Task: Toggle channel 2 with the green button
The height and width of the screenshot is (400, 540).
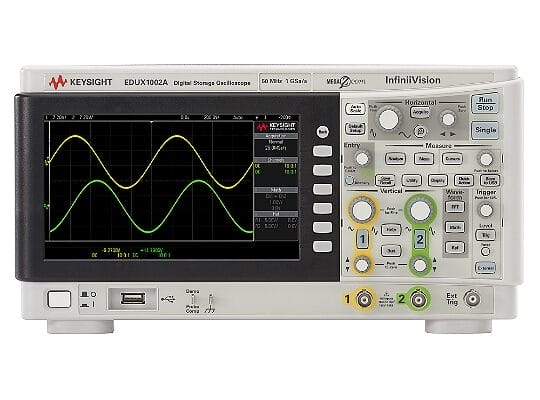Action: 419,239
